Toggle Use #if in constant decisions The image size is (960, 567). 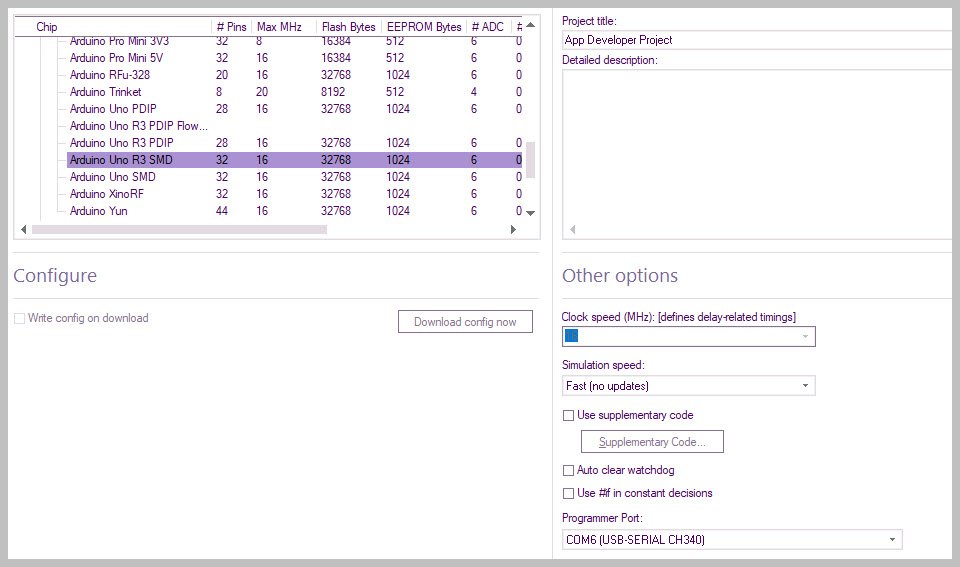click(x=568, y=494)
